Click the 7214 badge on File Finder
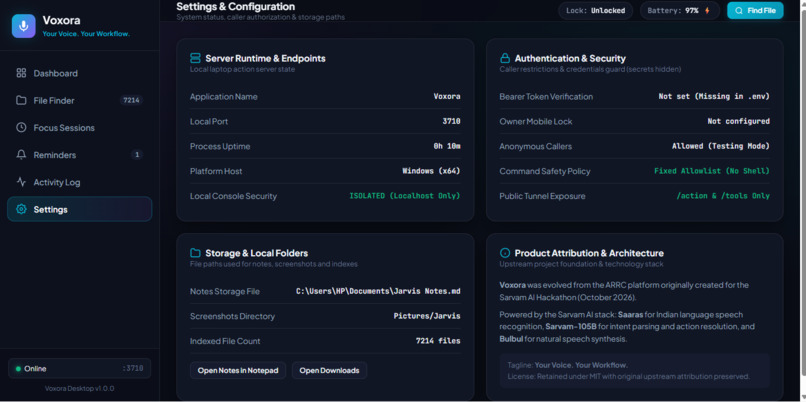Viewport: 806px width, 402px height. pos(131,100)
